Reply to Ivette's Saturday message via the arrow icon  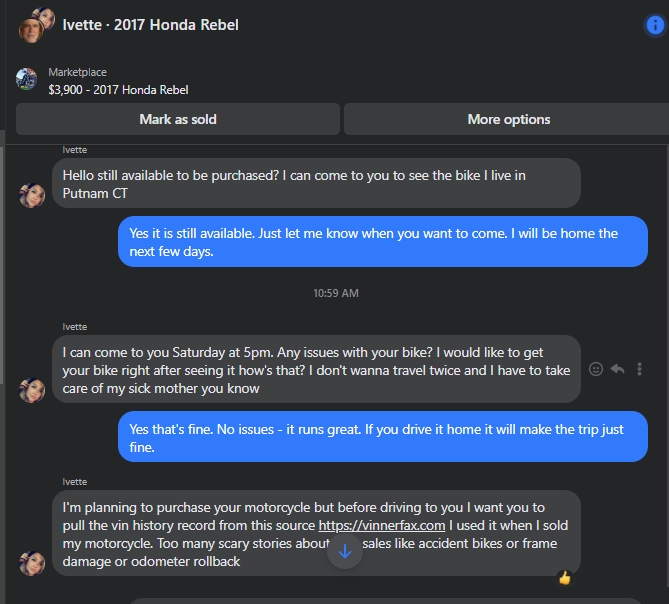617,369
